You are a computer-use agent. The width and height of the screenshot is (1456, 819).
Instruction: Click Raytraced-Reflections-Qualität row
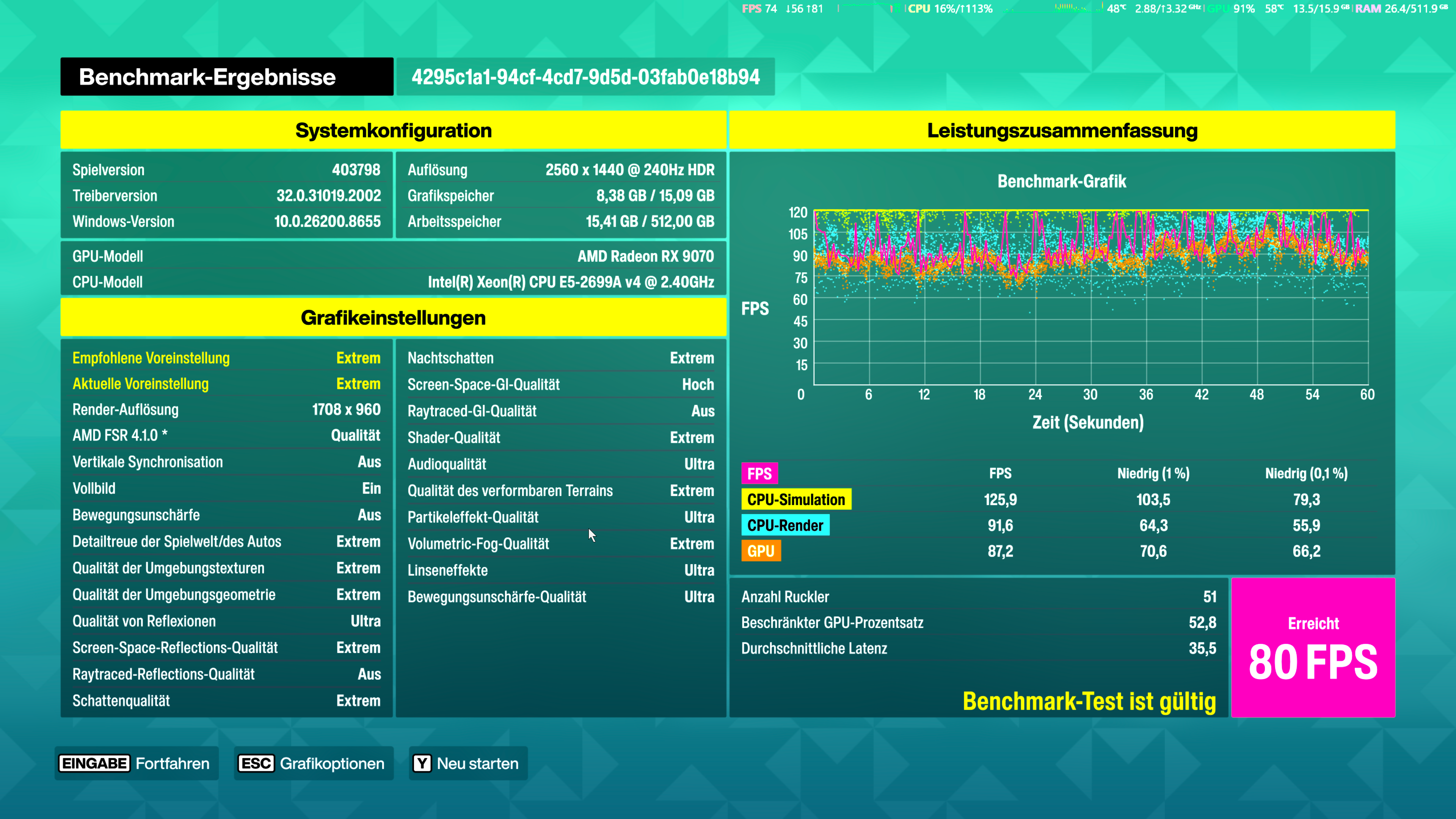point(227,674)
